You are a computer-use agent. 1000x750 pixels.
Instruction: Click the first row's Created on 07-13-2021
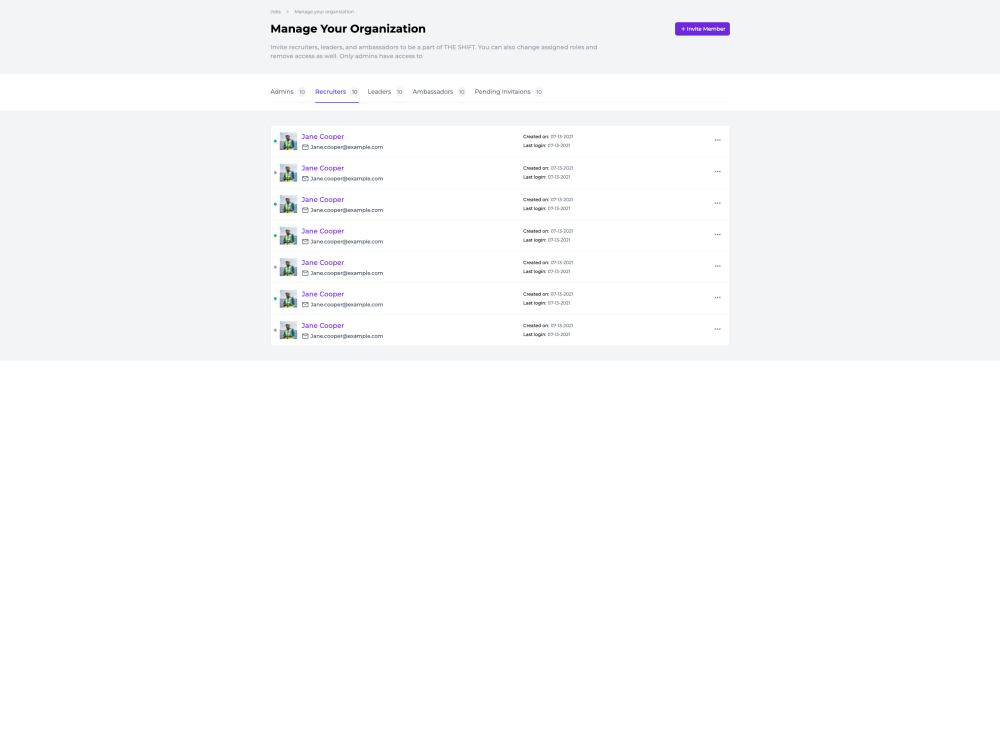(548, 136)
